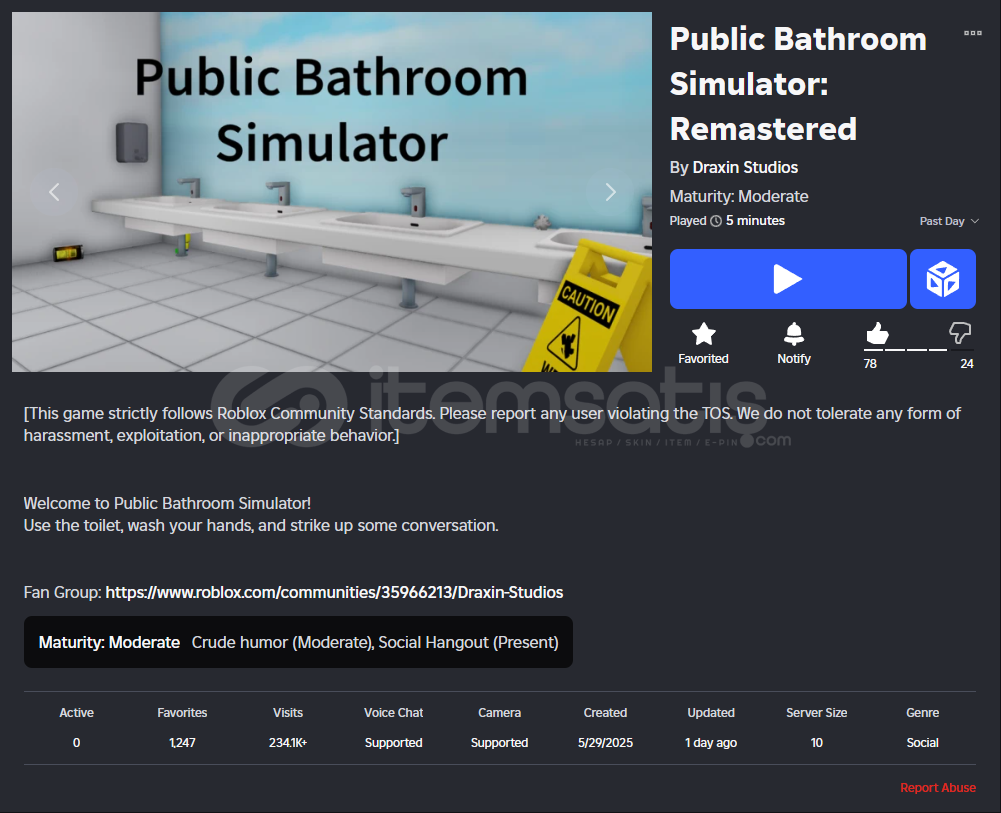Click the game screenshot thumbnail
The image size is (1001, 813).
click(x=332, y=191)
